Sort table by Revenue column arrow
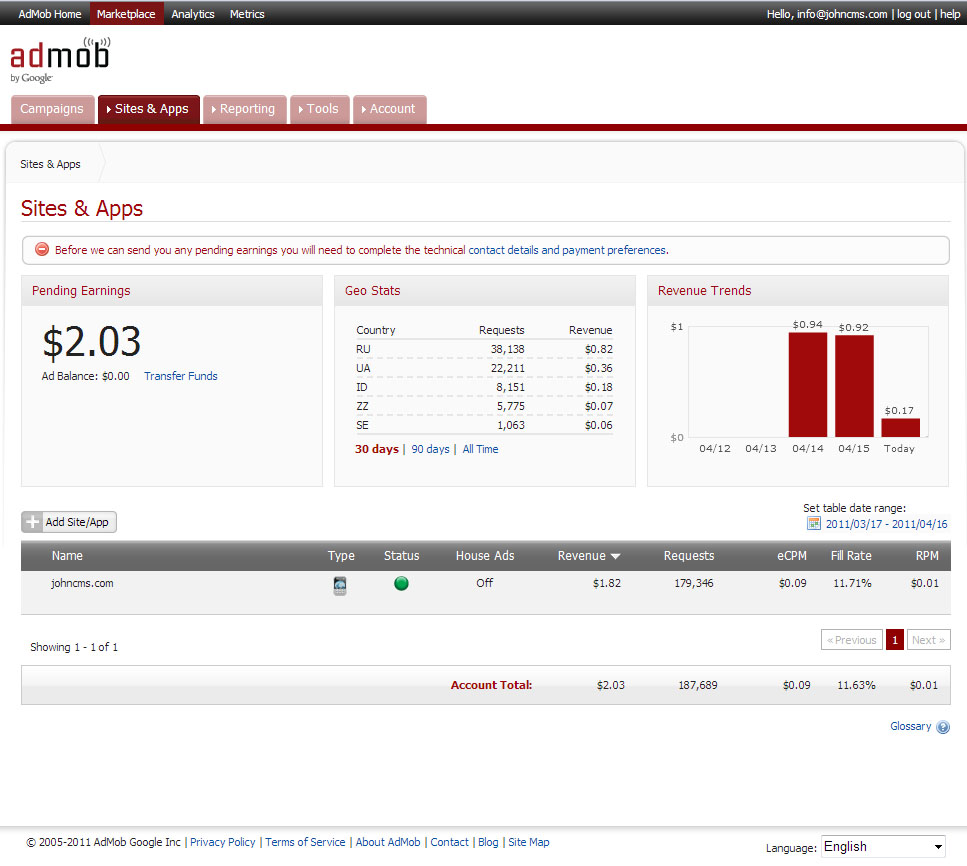This screenshot has height=866, width=967. click(x=615, y=557)
